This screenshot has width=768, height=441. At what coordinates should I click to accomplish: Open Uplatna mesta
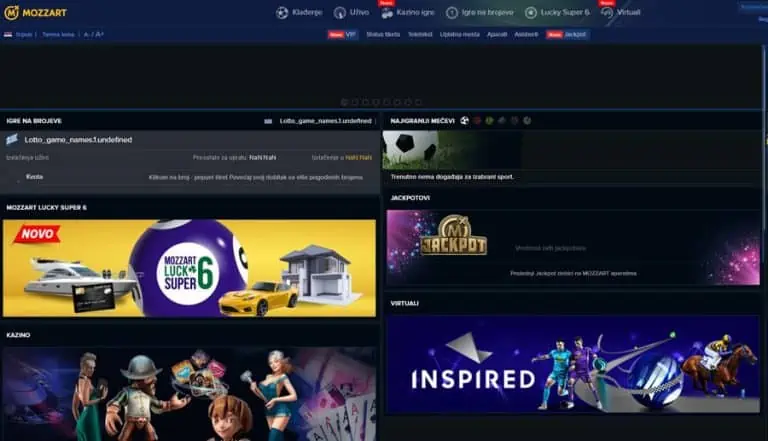[x=459, y=34]
